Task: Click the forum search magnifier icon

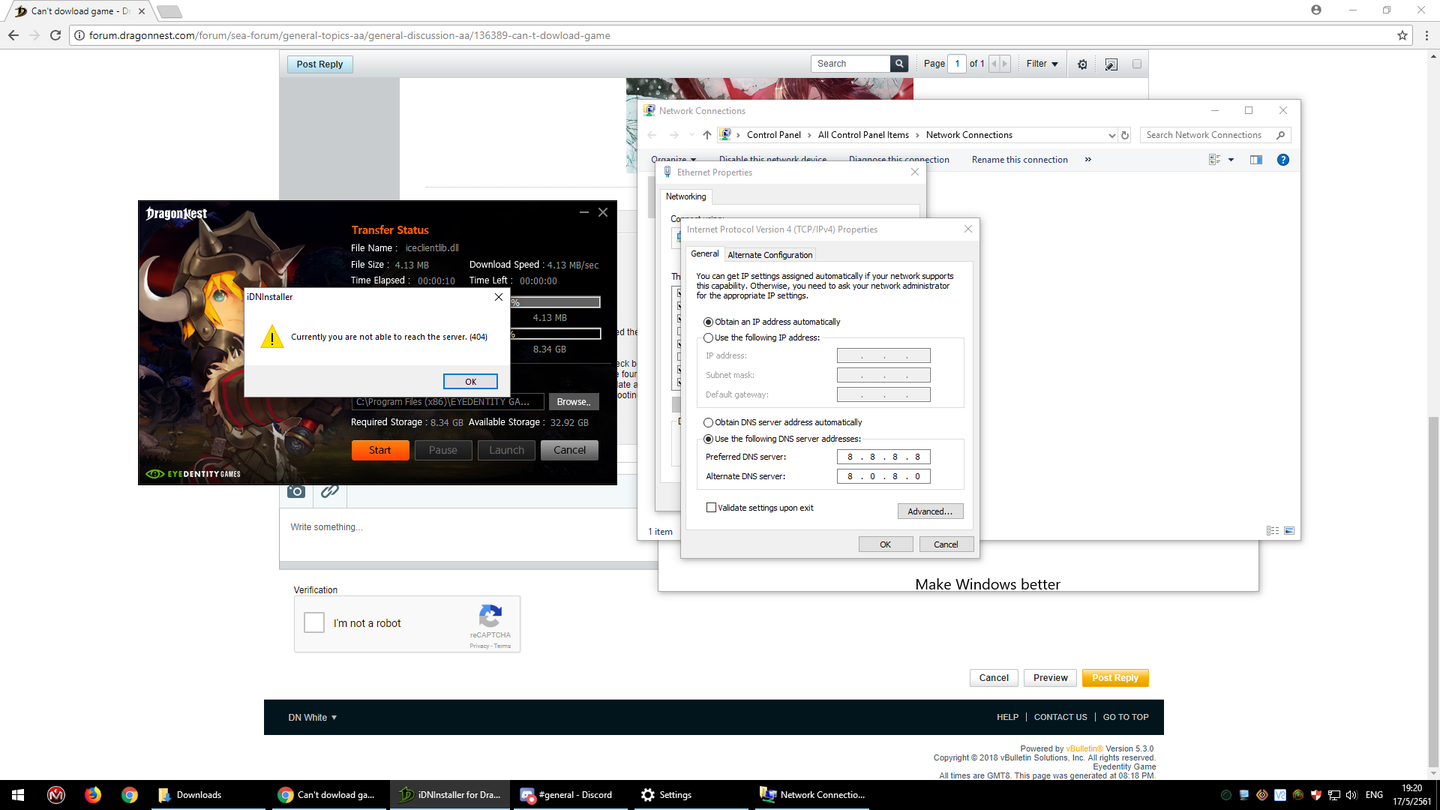Action: (900, 63)
